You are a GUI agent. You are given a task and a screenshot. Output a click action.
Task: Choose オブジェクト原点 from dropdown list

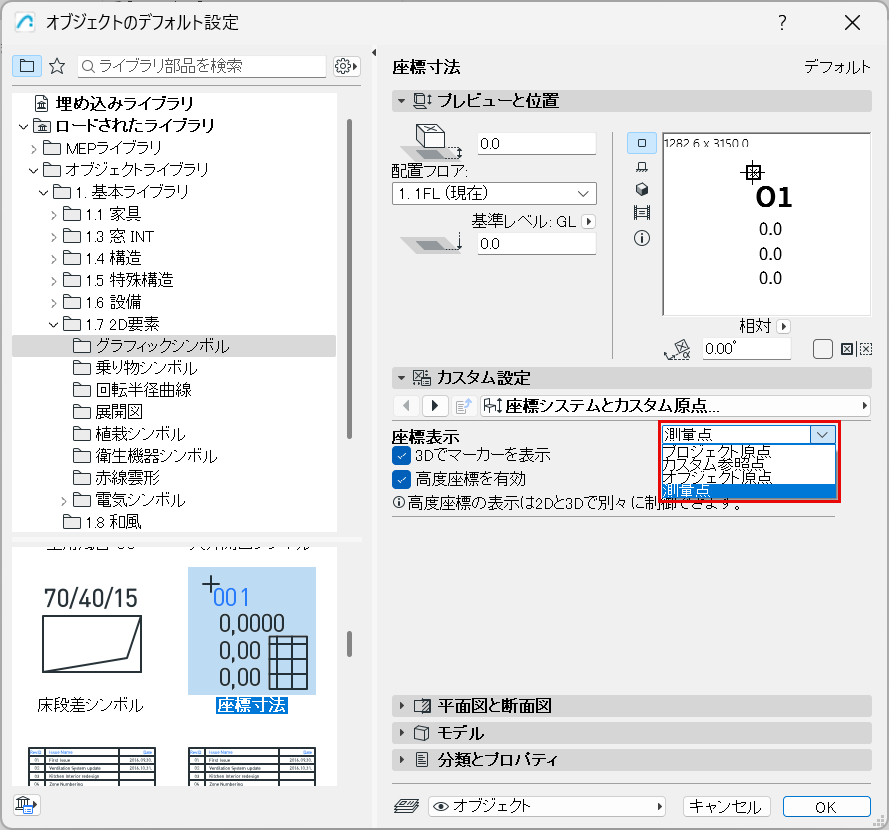point(748,477)
